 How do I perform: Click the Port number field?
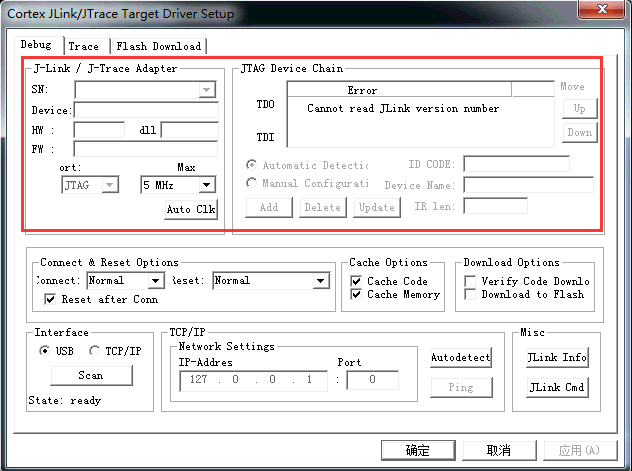372,380
